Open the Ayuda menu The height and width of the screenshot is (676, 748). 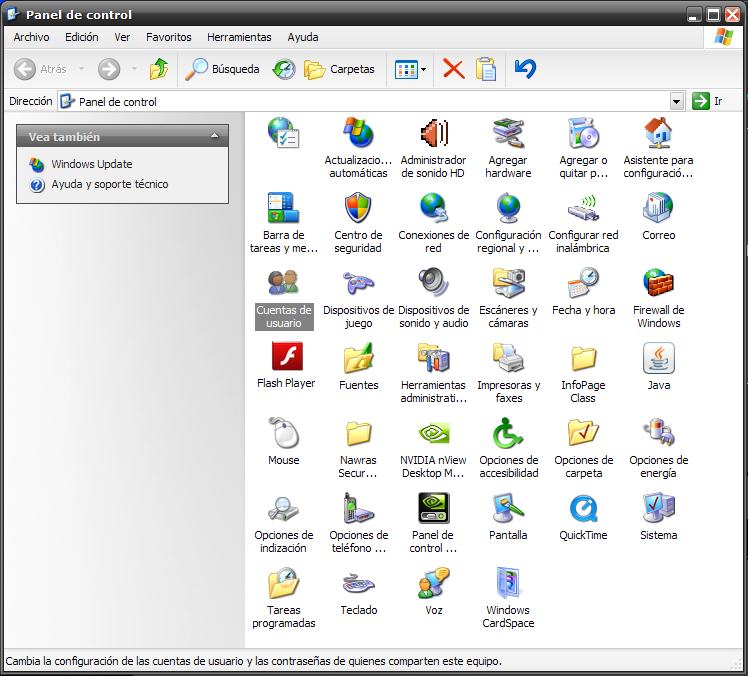pyautogui.click(x=302, y=37)
